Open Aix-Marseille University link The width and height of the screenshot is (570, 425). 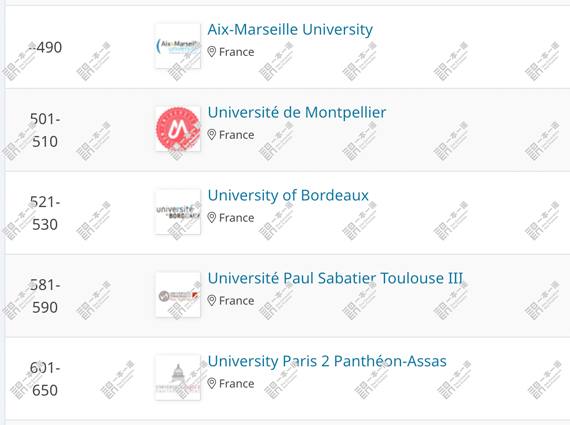point(290,29)
